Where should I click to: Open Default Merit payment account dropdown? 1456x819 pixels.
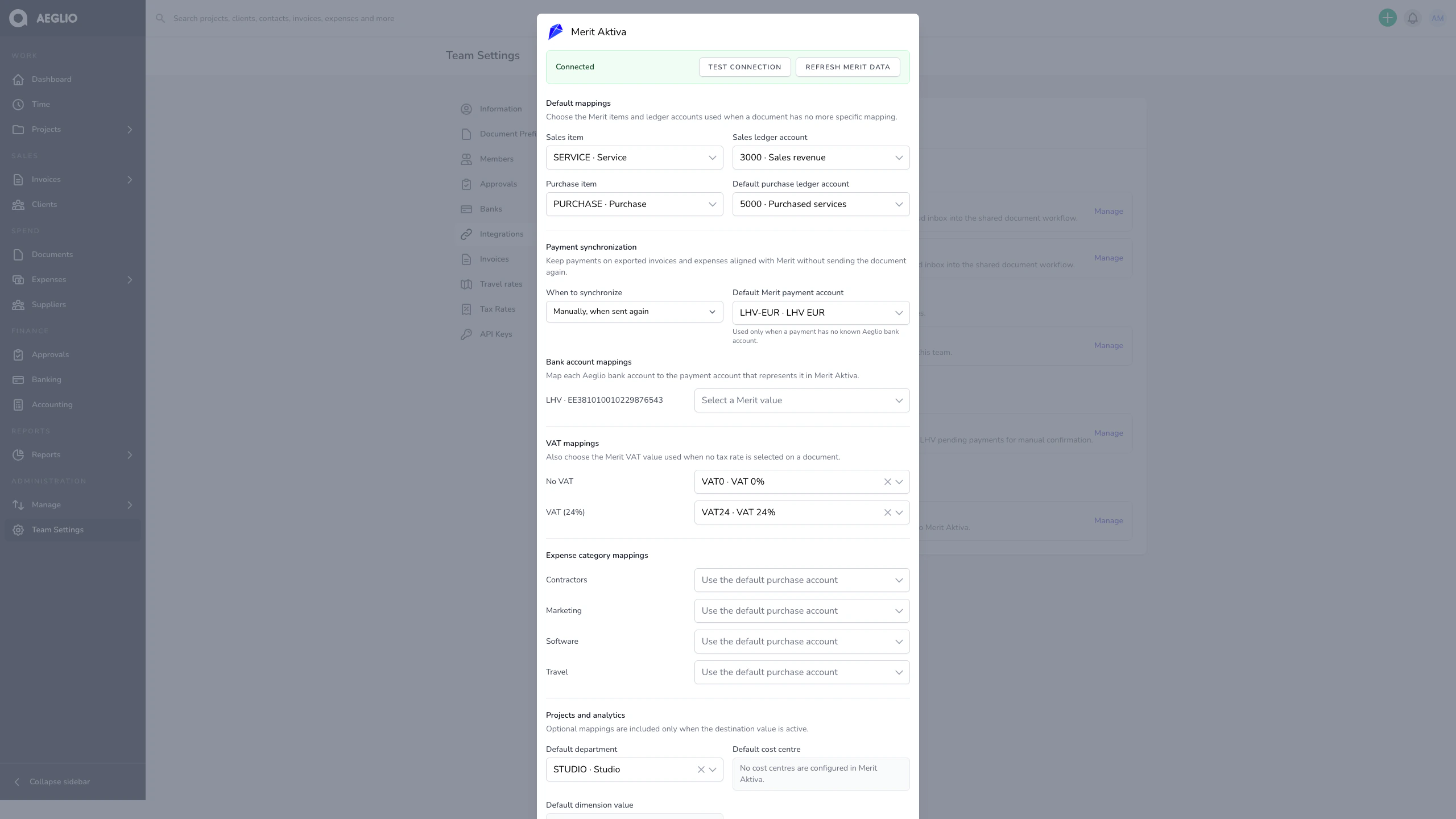[x=821, y=313]
